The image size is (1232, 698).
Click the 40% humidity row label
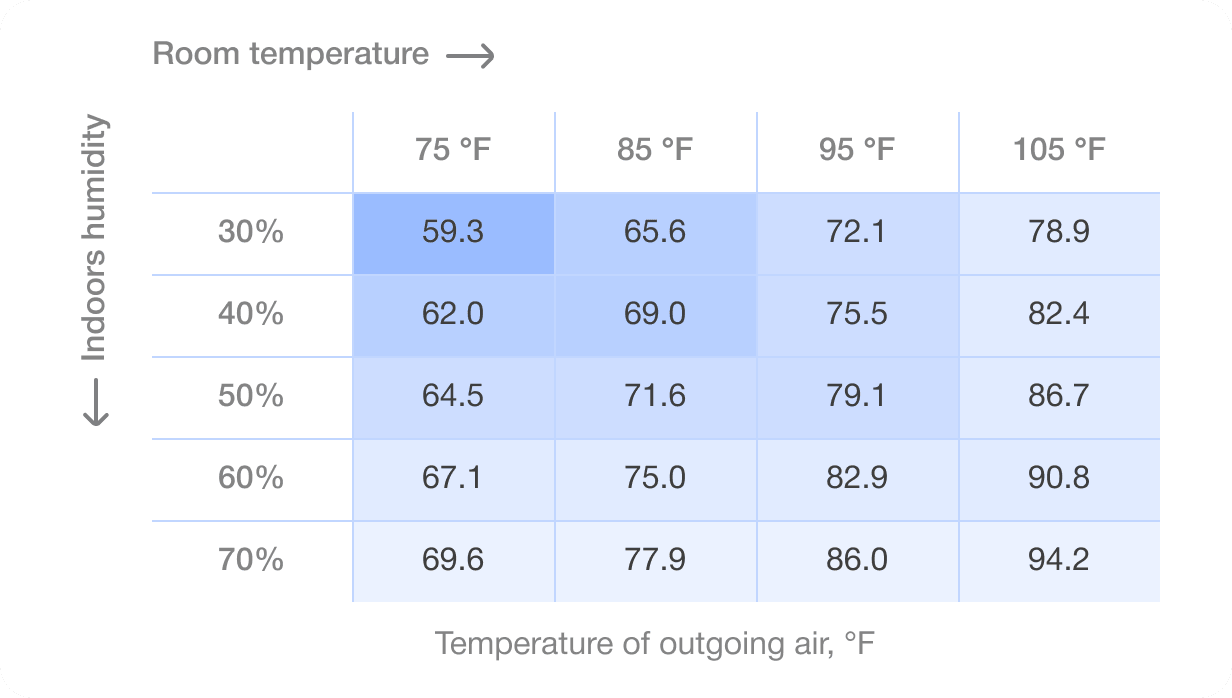(x=251, y=315)
